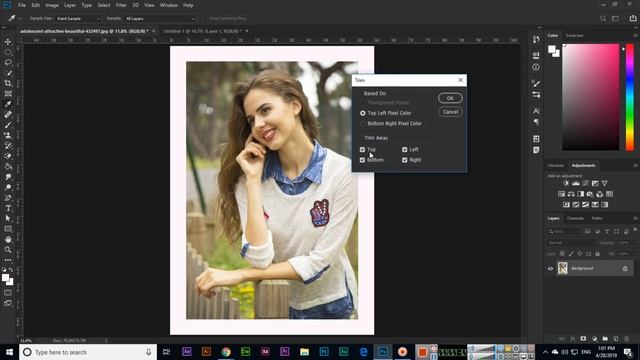Viewport: 640px width, 360px height.
Task: Open the Normal blend mode dropdown
Action: coord(572,242)
